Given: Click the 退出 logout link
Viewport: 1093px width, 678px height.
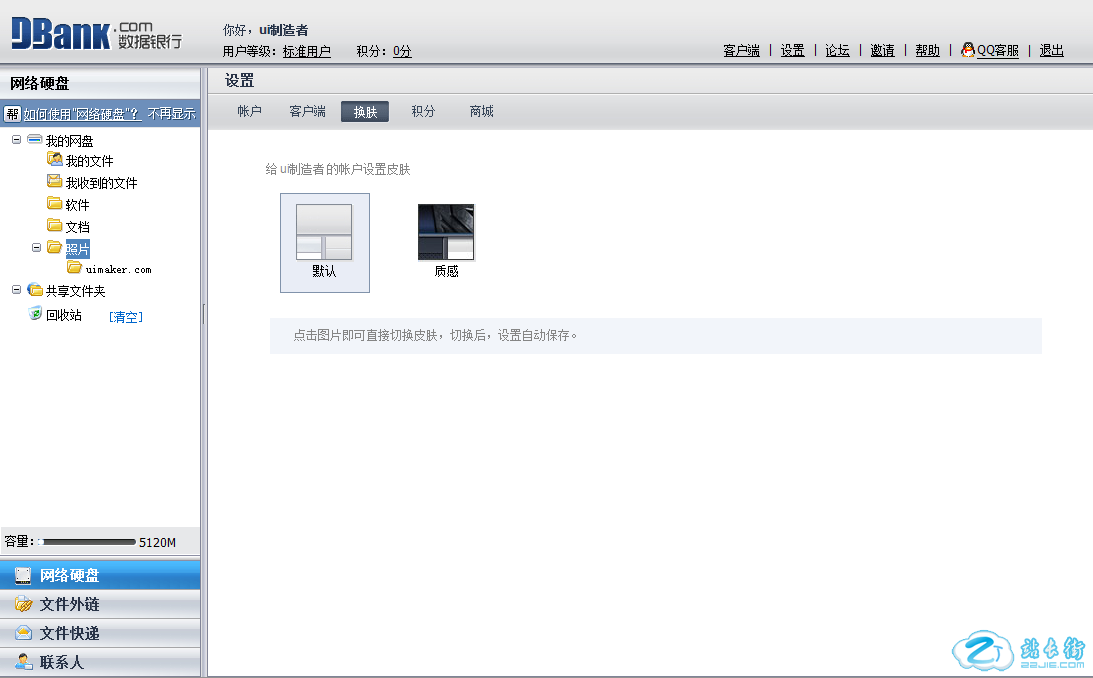Looking at the screenshot, I should (x=1051, y=51).
